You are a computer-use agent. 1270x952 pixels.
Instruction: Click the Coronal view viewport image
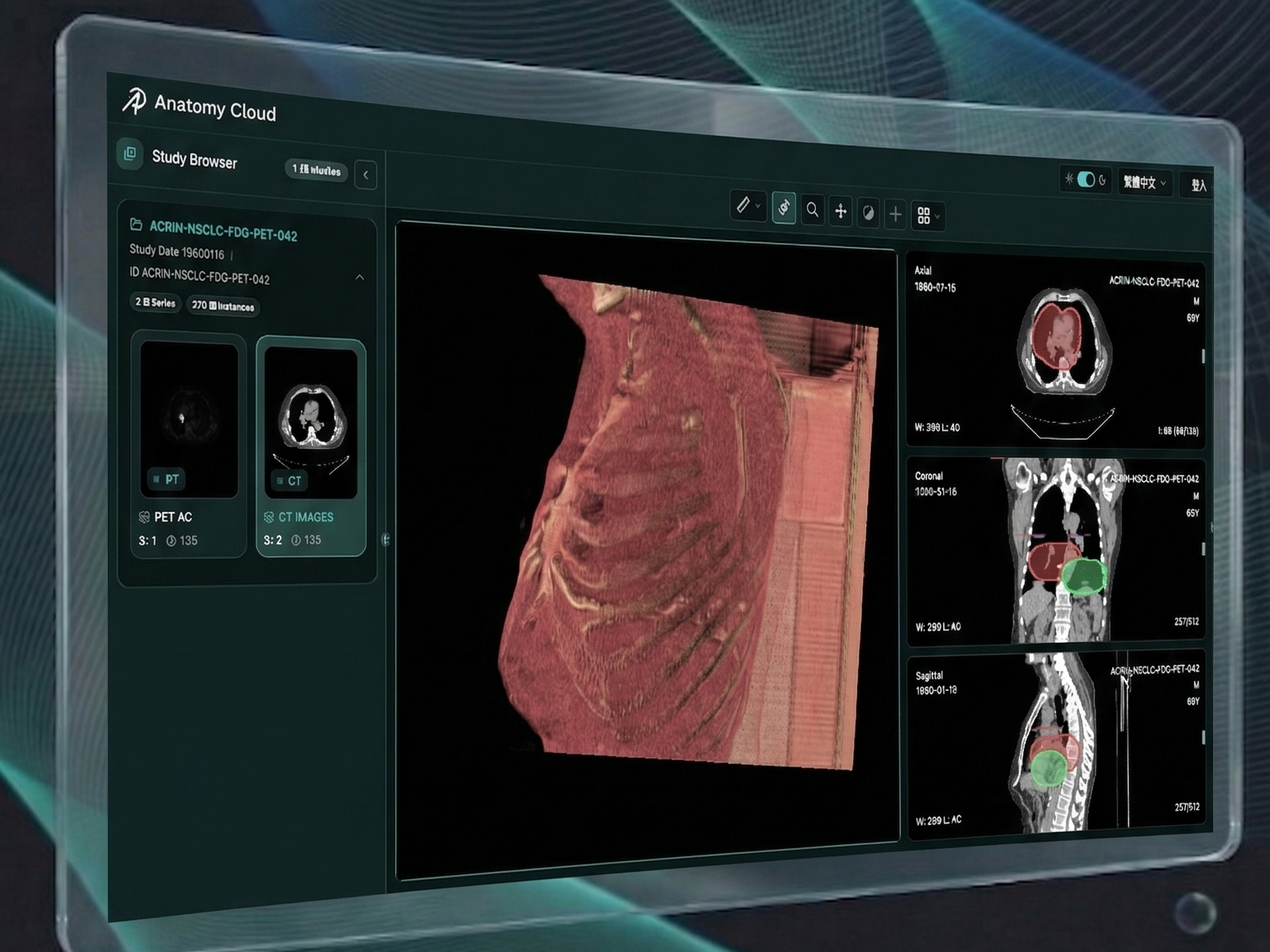(1056, 551)
